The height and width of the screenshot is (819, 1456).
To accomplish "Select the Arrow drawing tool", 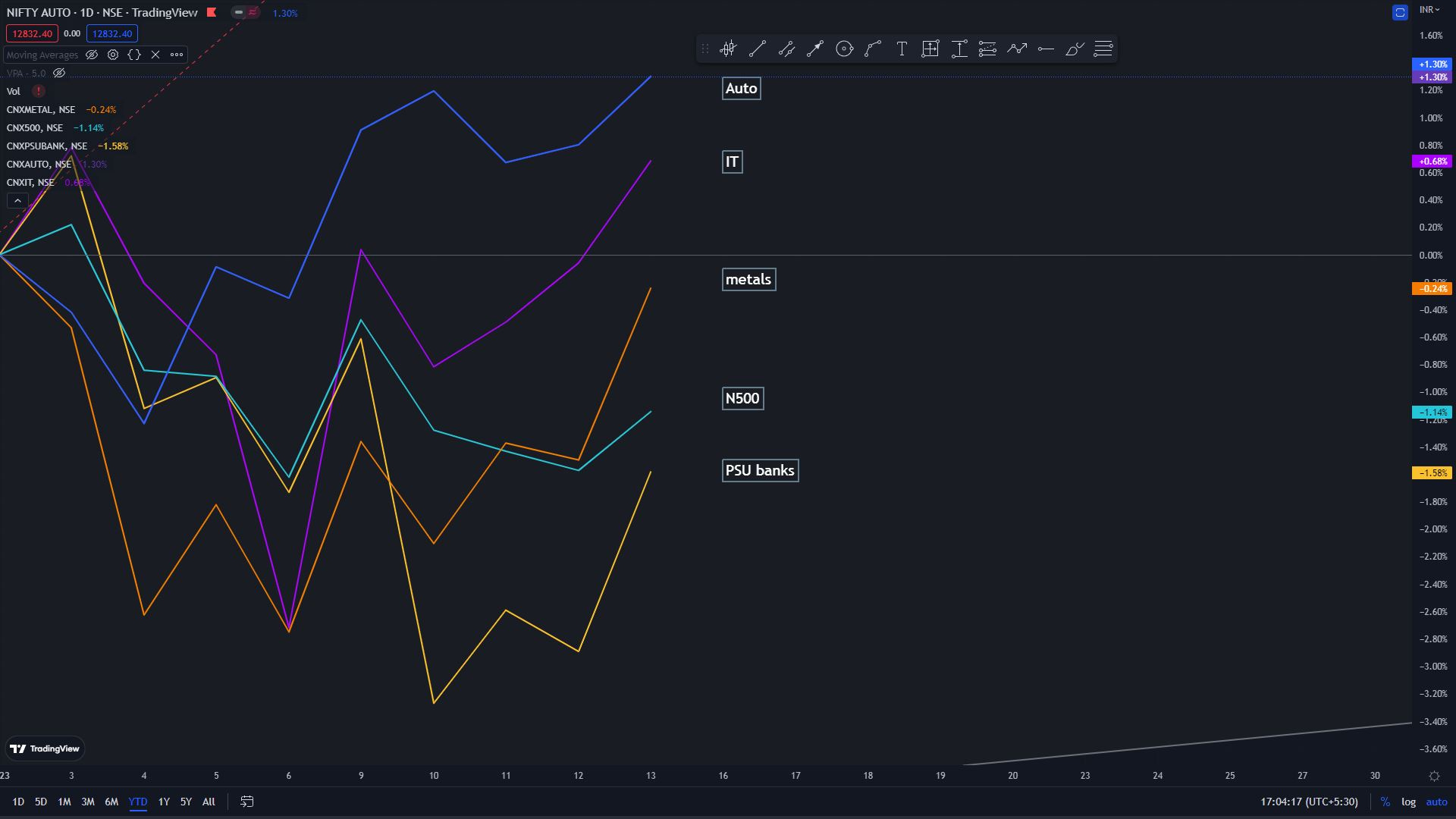I will tap(815, 49).
